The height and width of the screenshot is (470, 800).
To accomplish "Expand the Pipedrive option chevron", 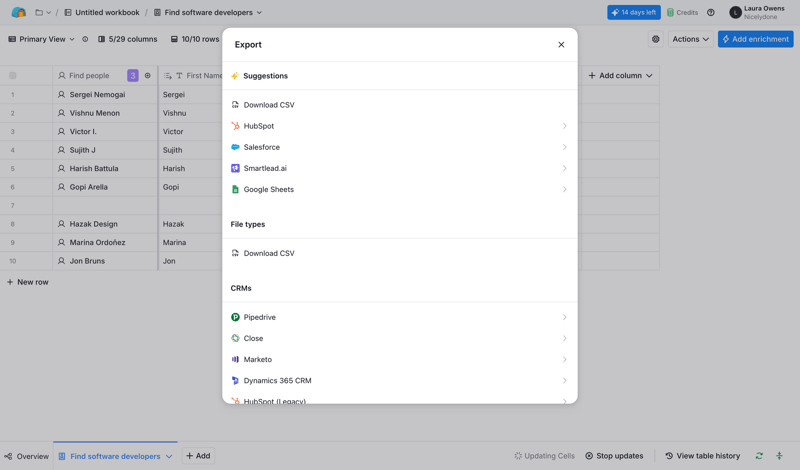I will coord(564,317).
